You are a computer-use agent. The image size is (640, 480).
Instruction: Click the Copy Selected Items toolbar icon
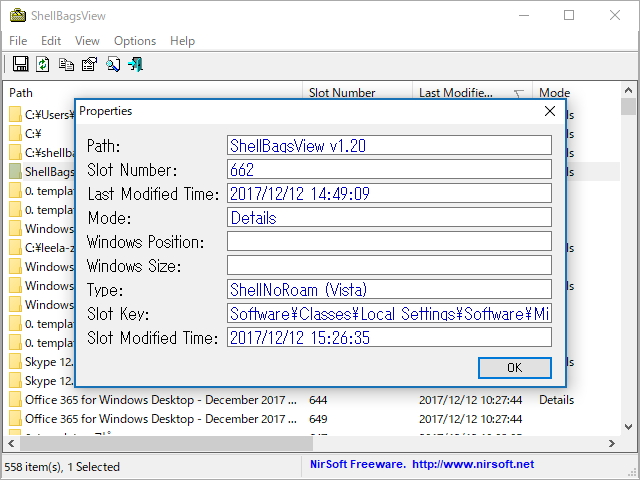(66, 64)
